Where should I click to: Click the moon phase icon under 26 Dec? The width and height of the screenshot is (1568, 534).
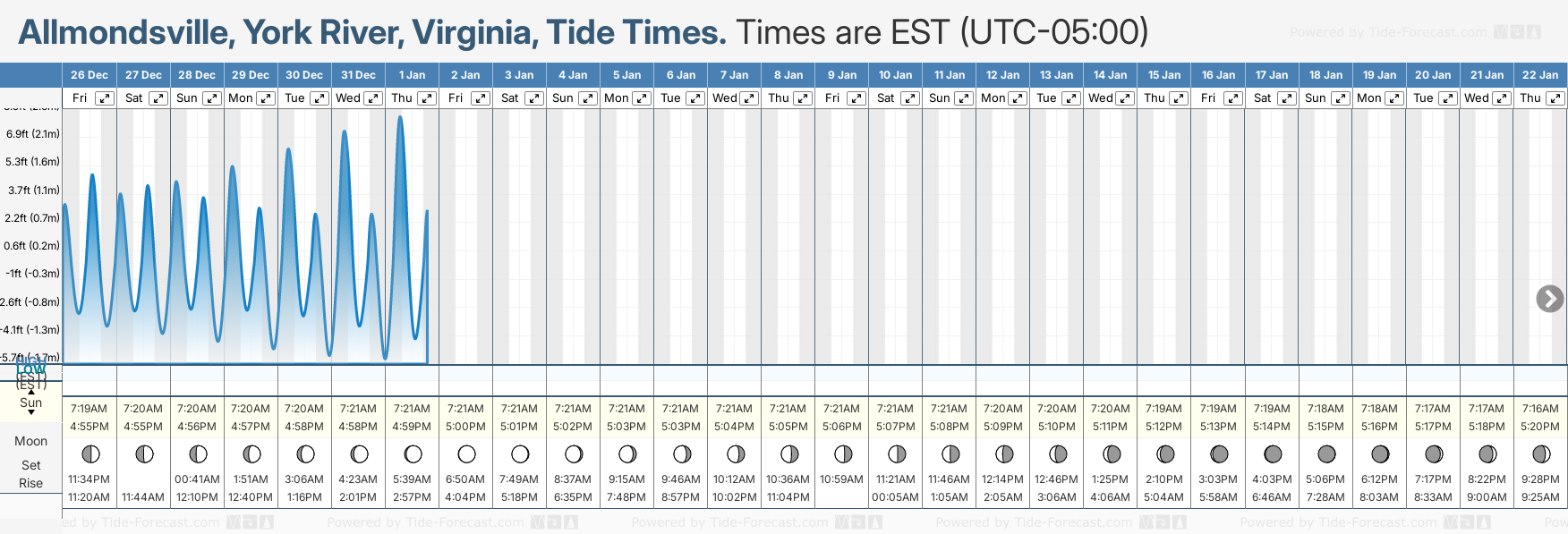tap(90, 454)
